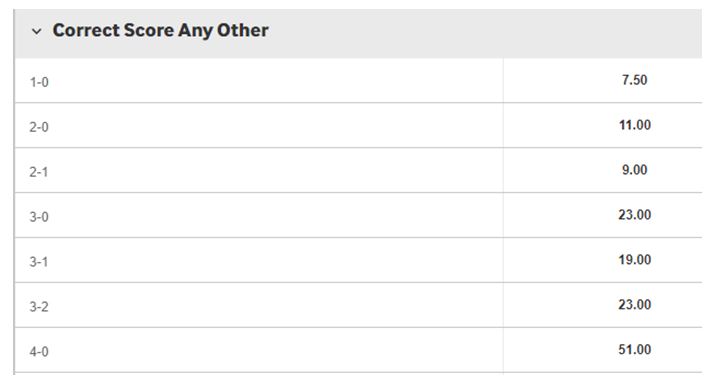Image resolution: width=711 pixels, height=377 pixels.
Task: Click the 3-1 score label
Action: pyautogui.click(x=39, y=262)
